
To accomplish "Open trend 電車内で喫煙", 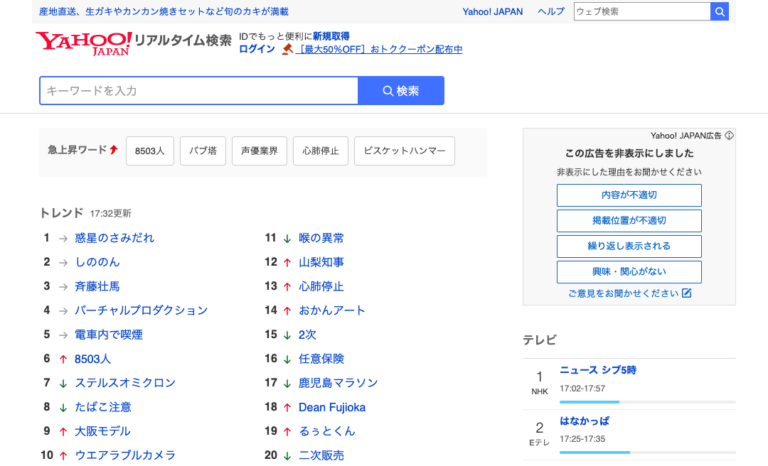I will pos(109,335).
